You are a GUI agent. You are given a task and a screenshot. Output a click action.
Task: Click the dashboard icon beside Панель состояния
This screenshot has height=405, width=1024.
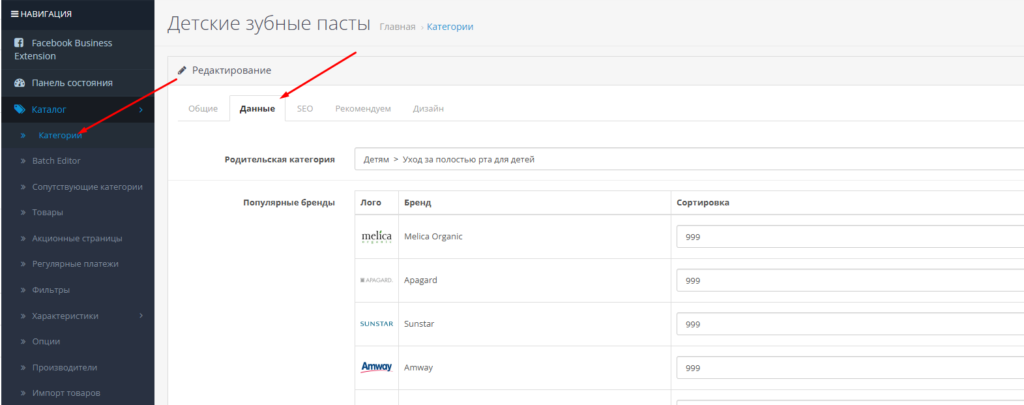[x=19, y=83]
